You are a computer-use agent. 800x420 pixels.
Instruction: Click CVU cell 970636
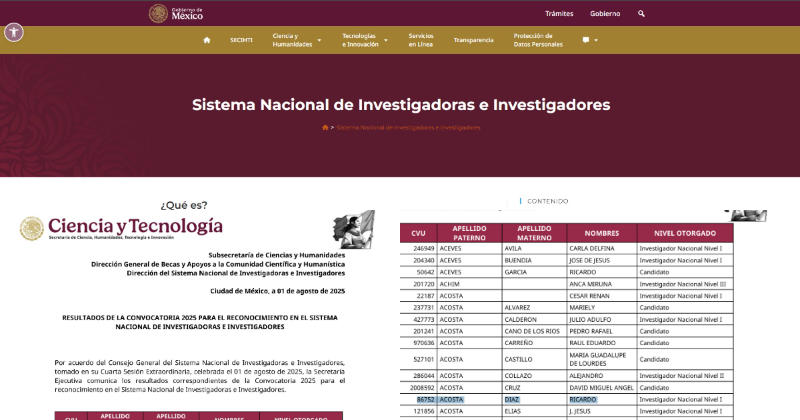(x=423, y=343)
